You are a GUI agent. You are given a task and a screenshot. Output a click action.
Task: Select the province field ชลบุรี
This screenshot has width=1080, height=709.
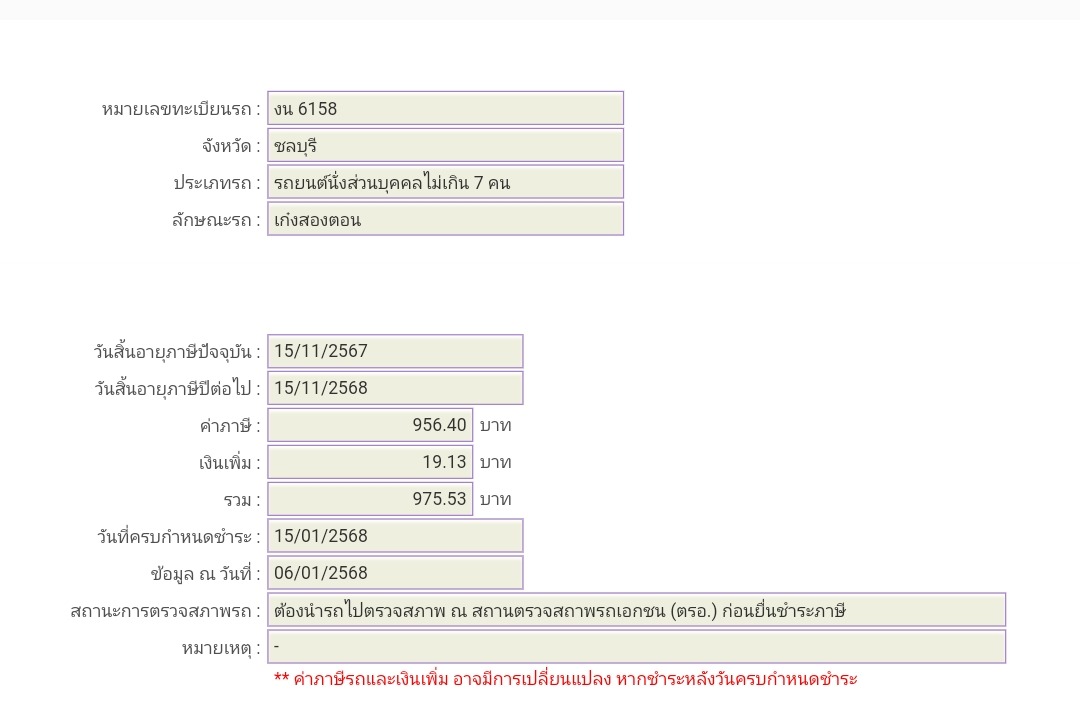coord(446,145)
